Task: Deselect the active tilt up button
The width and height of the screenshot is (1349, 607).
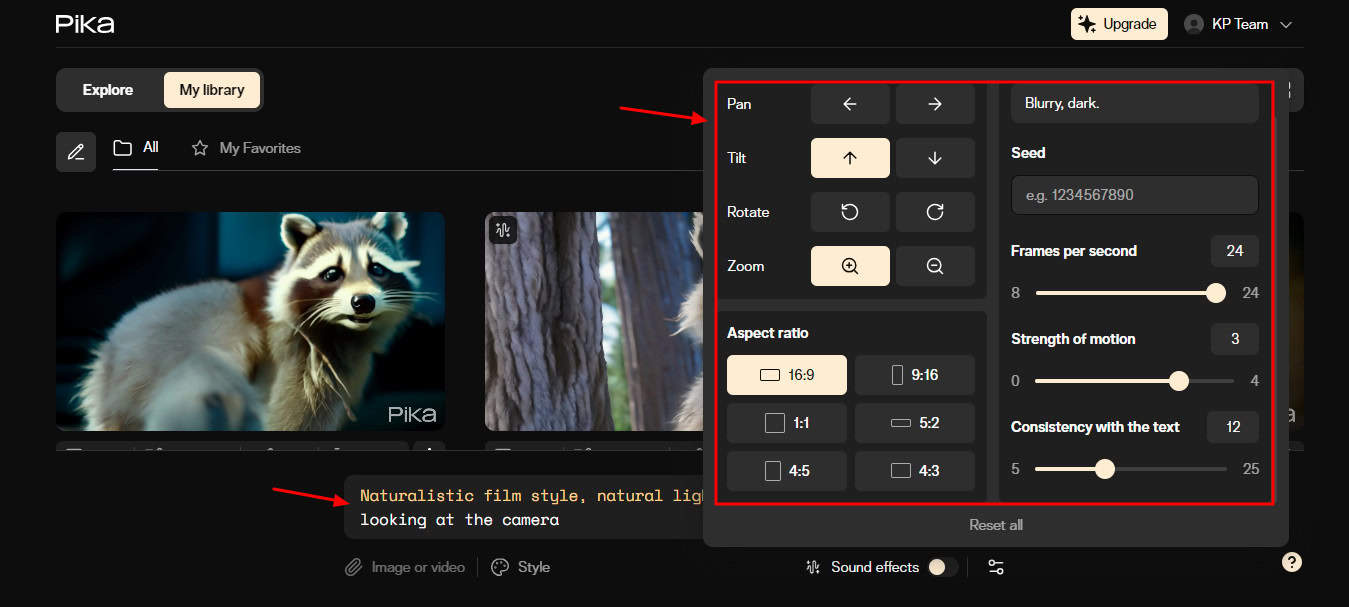Action: (x=849, y=158)
